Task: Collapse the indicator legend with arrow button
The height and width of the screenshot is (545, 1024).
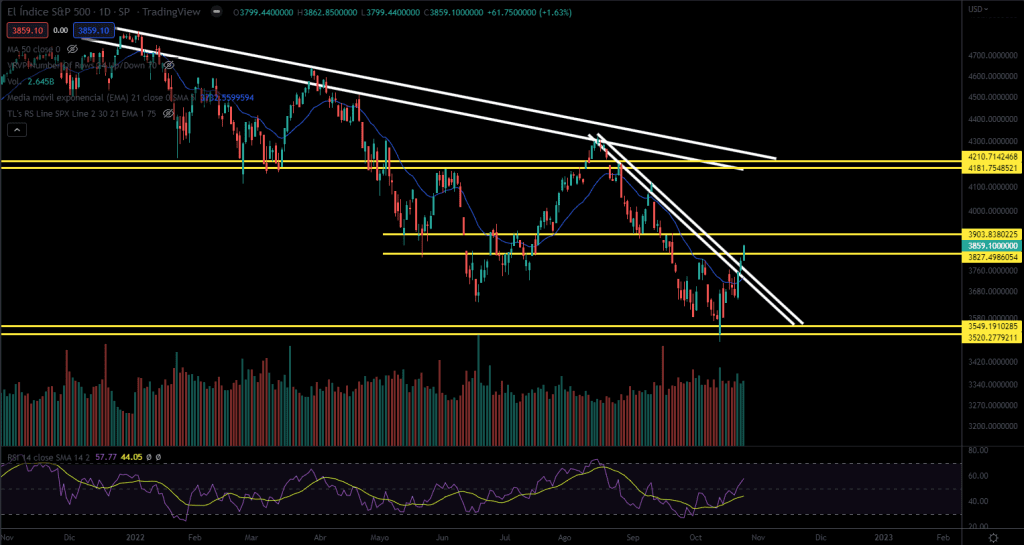Action: (17, 130)
